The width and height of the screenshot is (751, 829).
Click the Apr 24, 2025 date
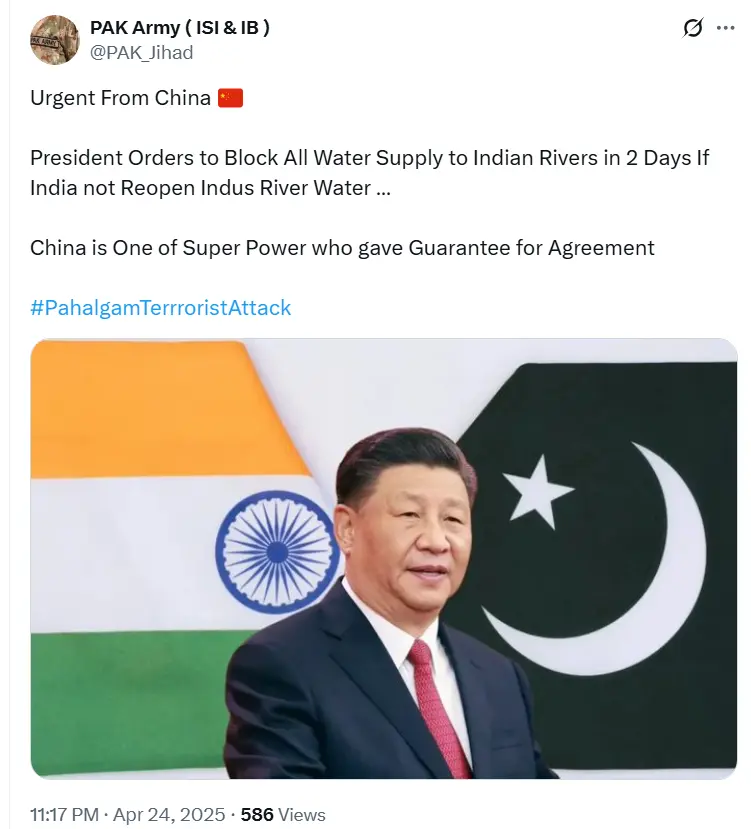pos(169,815)
